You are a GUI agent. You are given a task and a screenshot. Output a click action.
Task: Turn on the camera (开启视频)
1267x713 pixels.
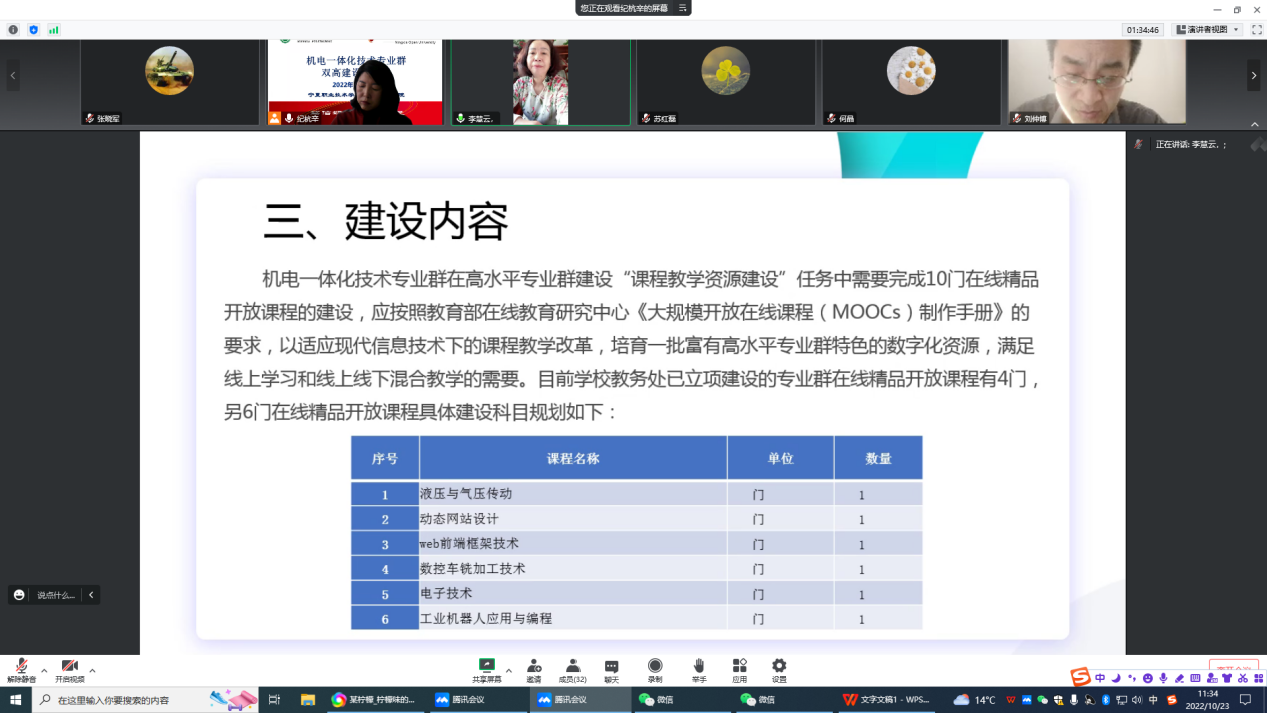(x=69, y=669)
